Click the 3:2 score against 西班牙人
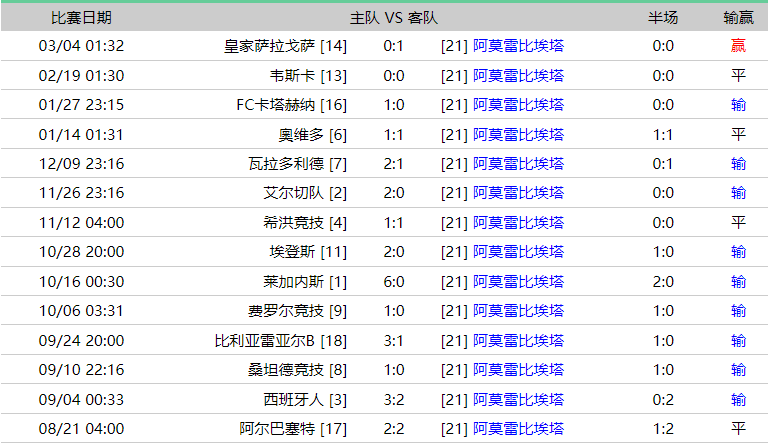Viewport: 768px width, 443px height. pyautogui.click(x=394, y=399)
